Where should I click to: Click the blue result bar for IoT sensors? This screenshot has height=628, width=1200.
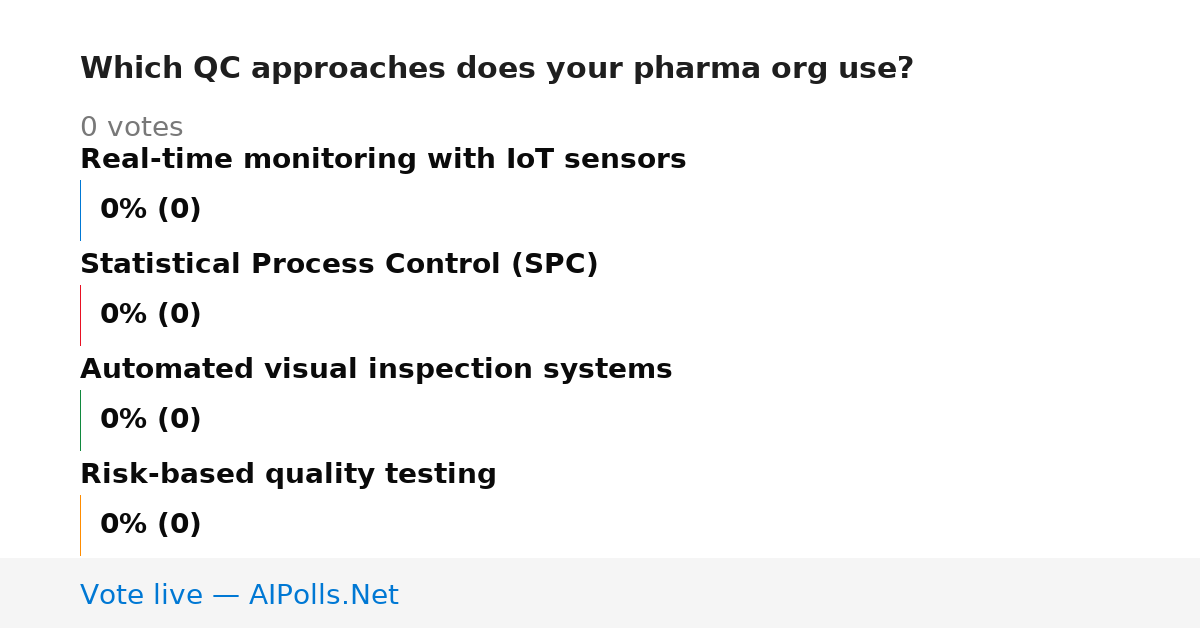pyautogui.click(x=80, y=210)
